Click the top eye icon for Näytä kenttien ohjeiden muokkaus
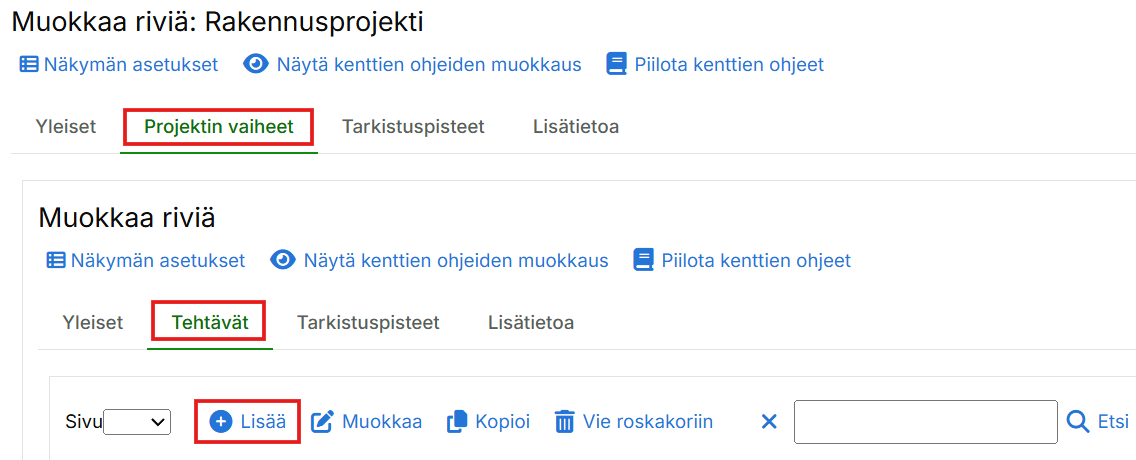The width and height of the screenshot is (1136, 460). (256, 65)
